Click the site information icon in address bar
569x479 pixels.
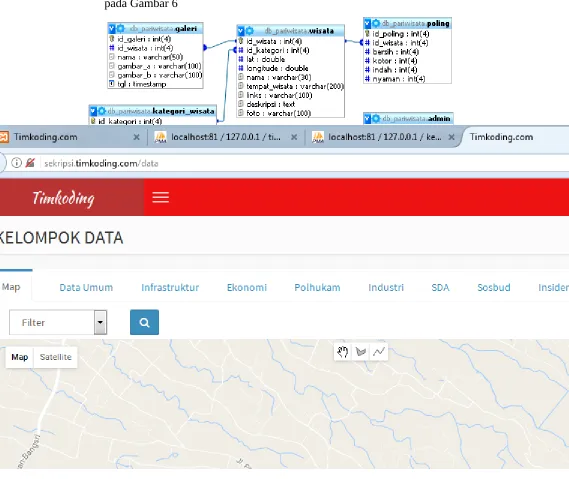[16, 163]
